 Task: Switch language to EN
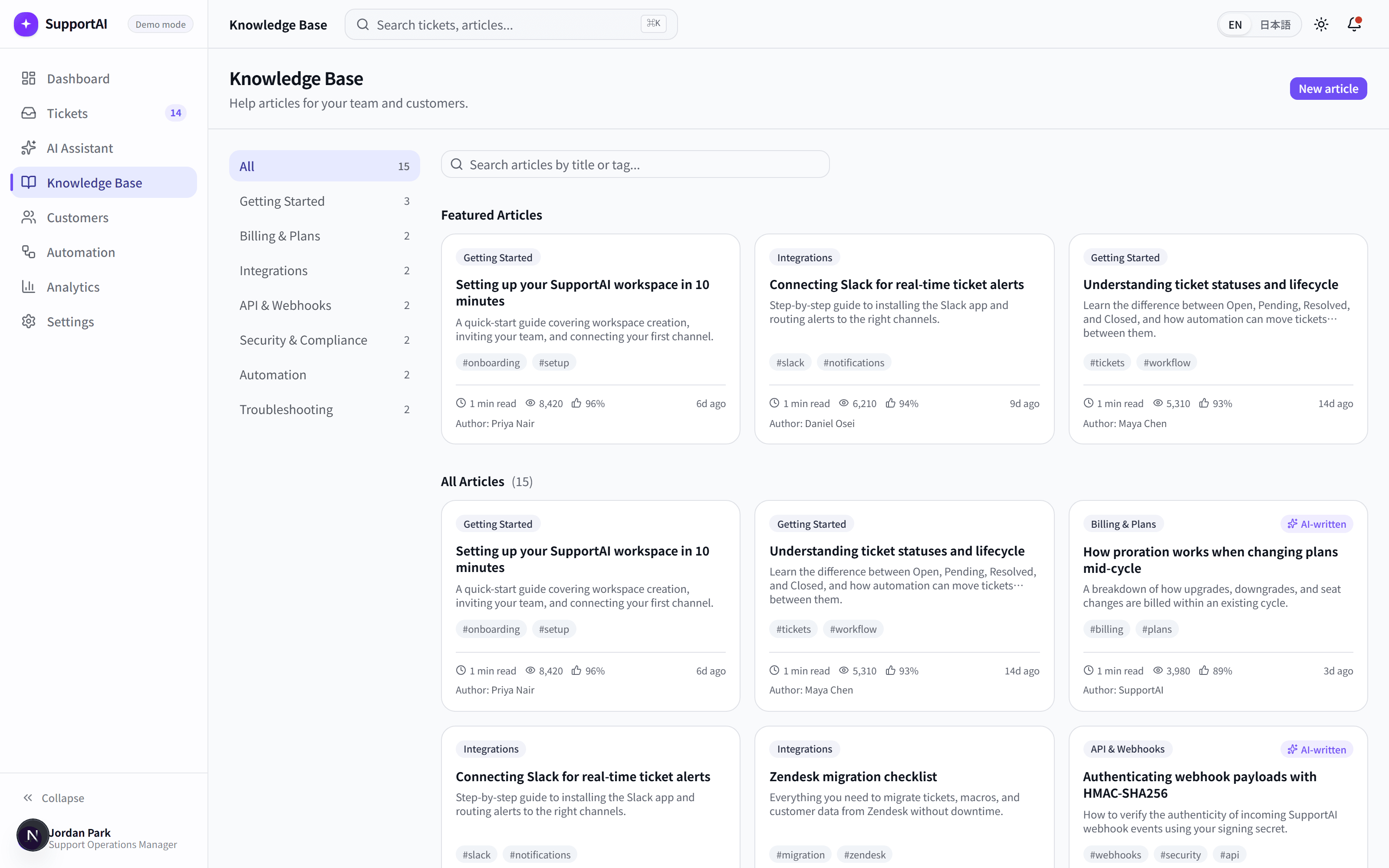click(x=1235, y=25)
